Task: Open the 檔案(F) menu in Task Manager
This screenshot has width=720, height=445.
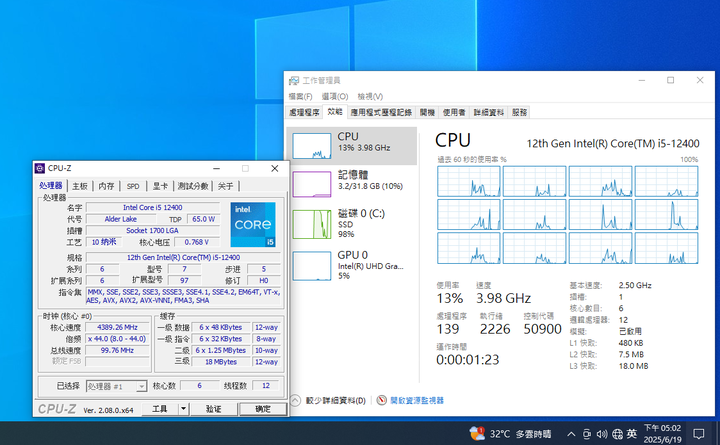Action: click(300, 96)
